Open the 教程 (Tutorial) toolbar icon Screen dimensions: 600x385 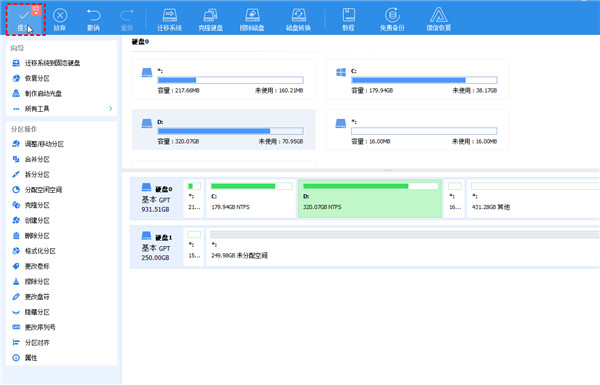(x=348, y=19)
